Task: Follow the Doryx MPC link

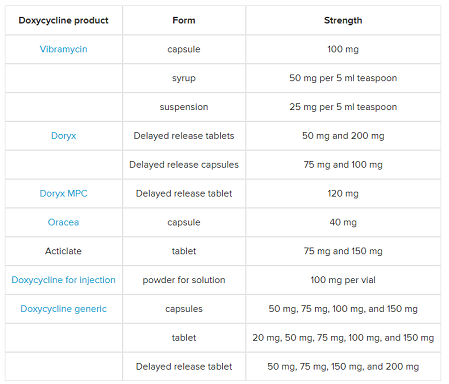Action: click(63, 194)
